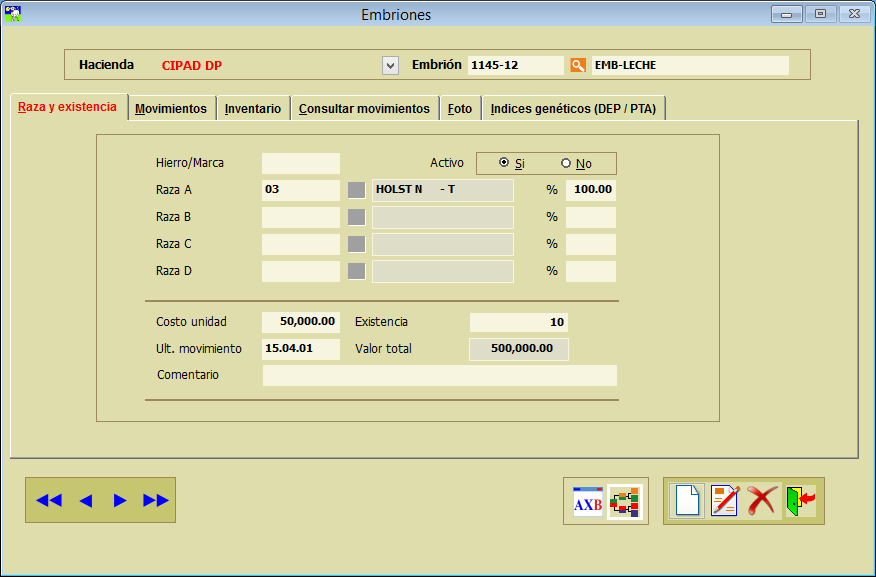Screen dimensions: 876x577
Task: Open the Raza A lookup square button
Action: tap(356, 190)
